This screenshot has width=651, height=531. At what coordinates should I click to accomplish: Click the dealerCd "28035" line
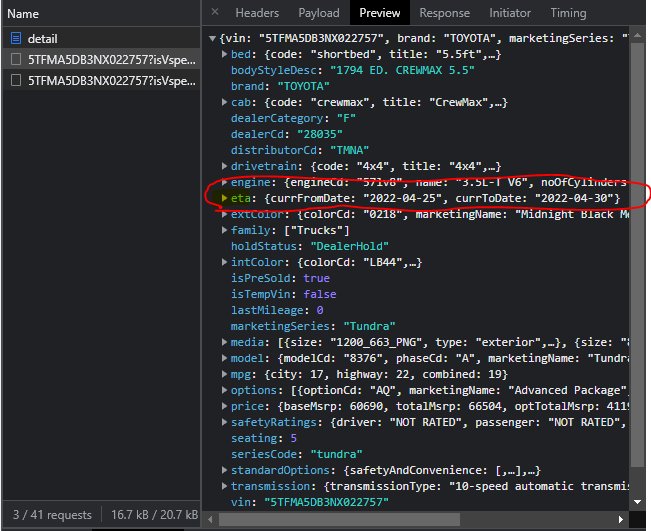(286, 134)
